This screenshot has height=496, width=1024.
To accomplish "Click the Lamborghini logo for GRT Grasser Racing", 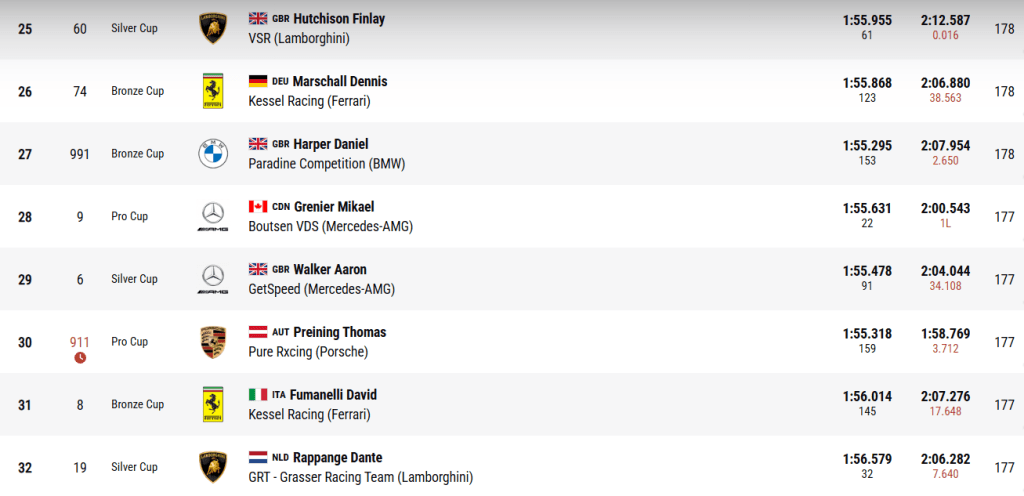I will pos(213,467).
